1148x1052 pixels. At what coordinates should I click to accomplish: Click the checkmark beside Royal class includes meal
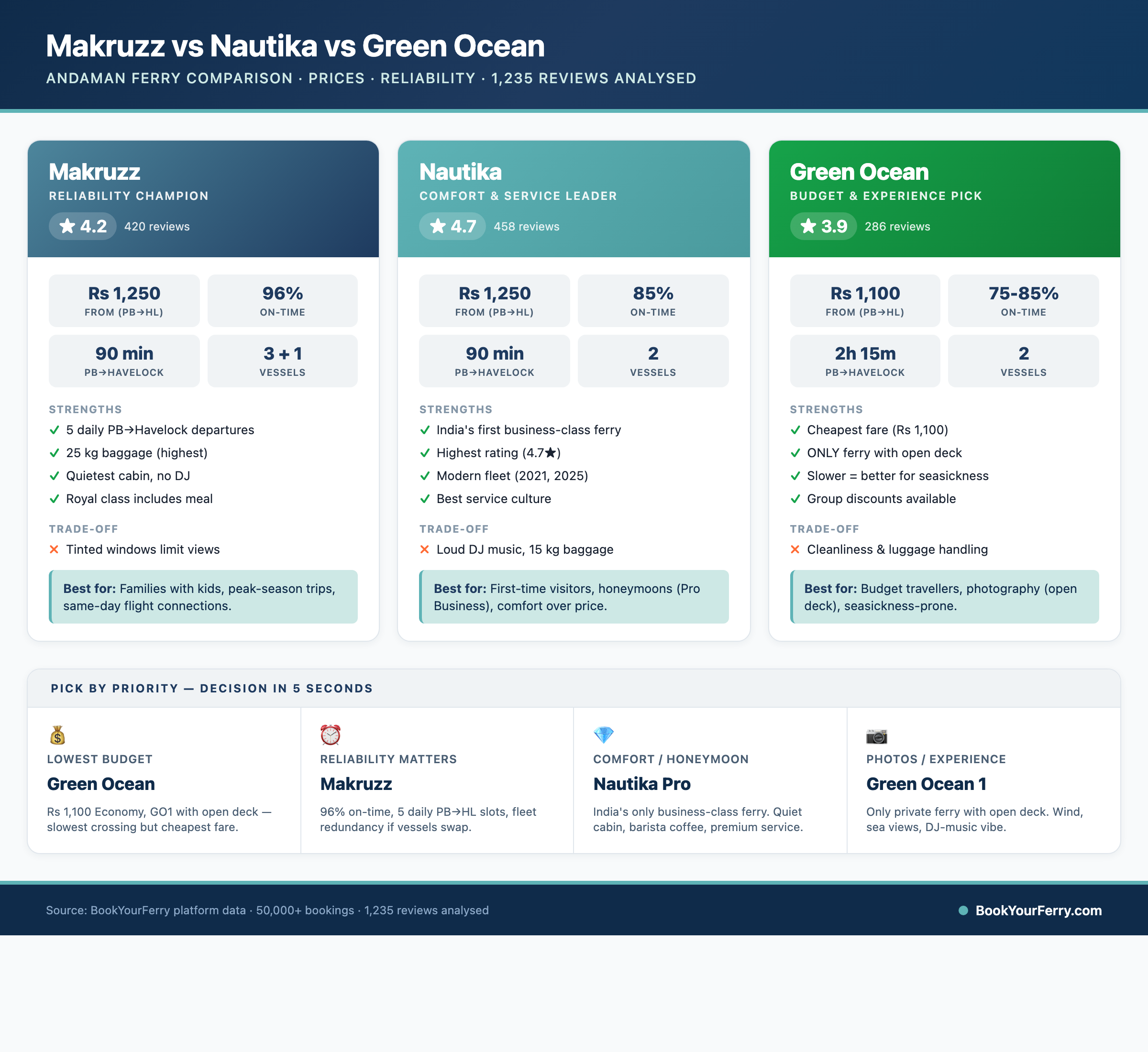tap(54, 499)
